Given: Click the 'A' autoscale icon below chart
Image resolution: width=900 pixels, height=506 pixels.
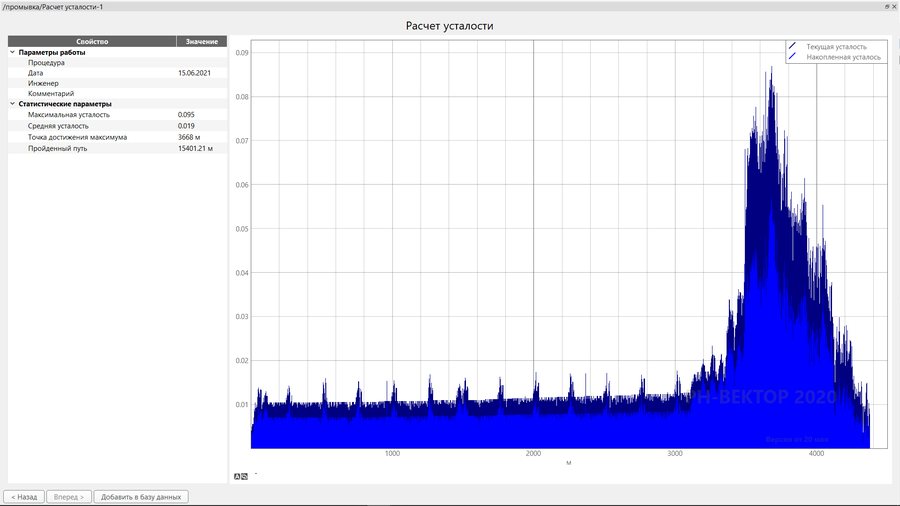Looking at the screenshot, I should click(x=237, y=476).
